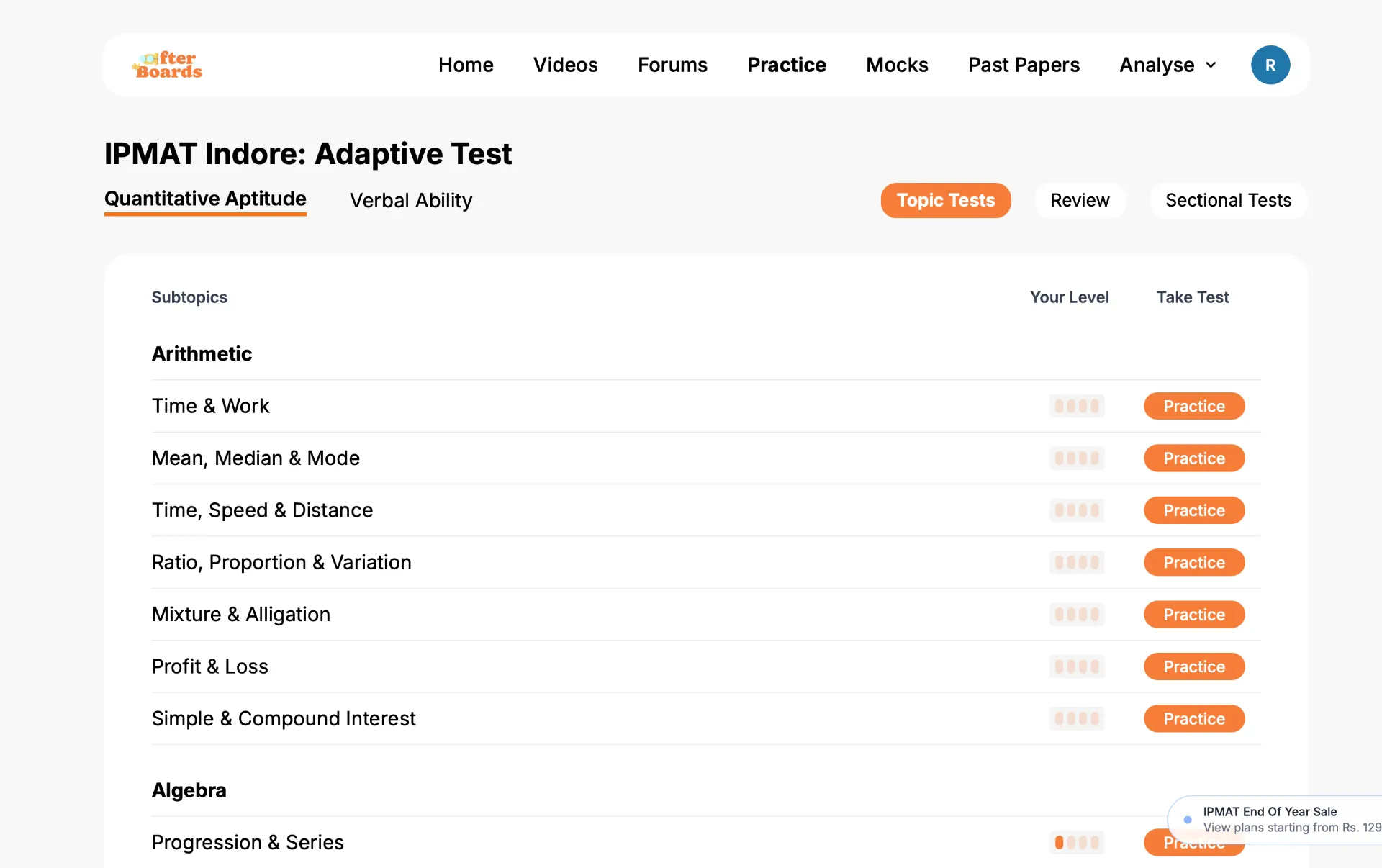Image resolution: width=1382 pixels, height=868 pixels.
Task: Click the level indicator for Simple & Compound Interest
Action: coord(1077,718)
